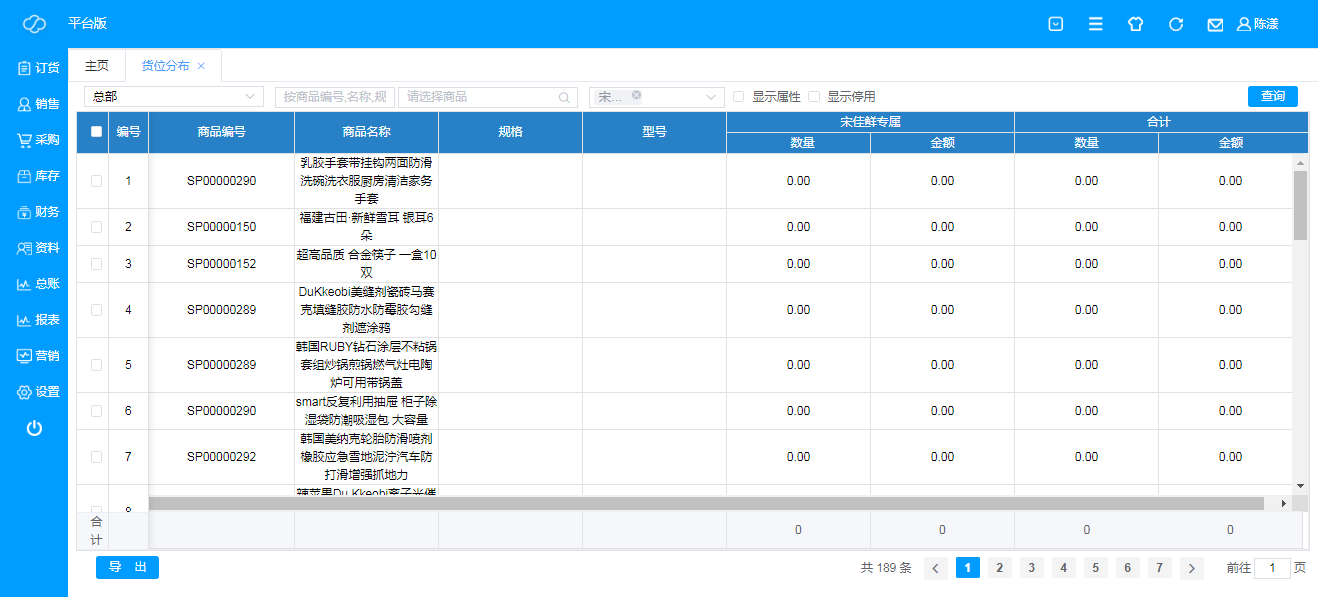Open the 陈漾 user account menu
Viewport: 1318px width, 597px height.
click(1257, 24)
